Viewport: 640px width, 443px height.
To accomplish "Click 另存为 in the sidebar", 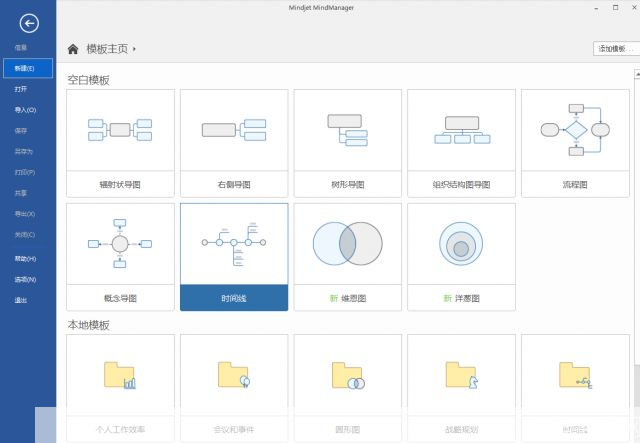I will 23,151.
